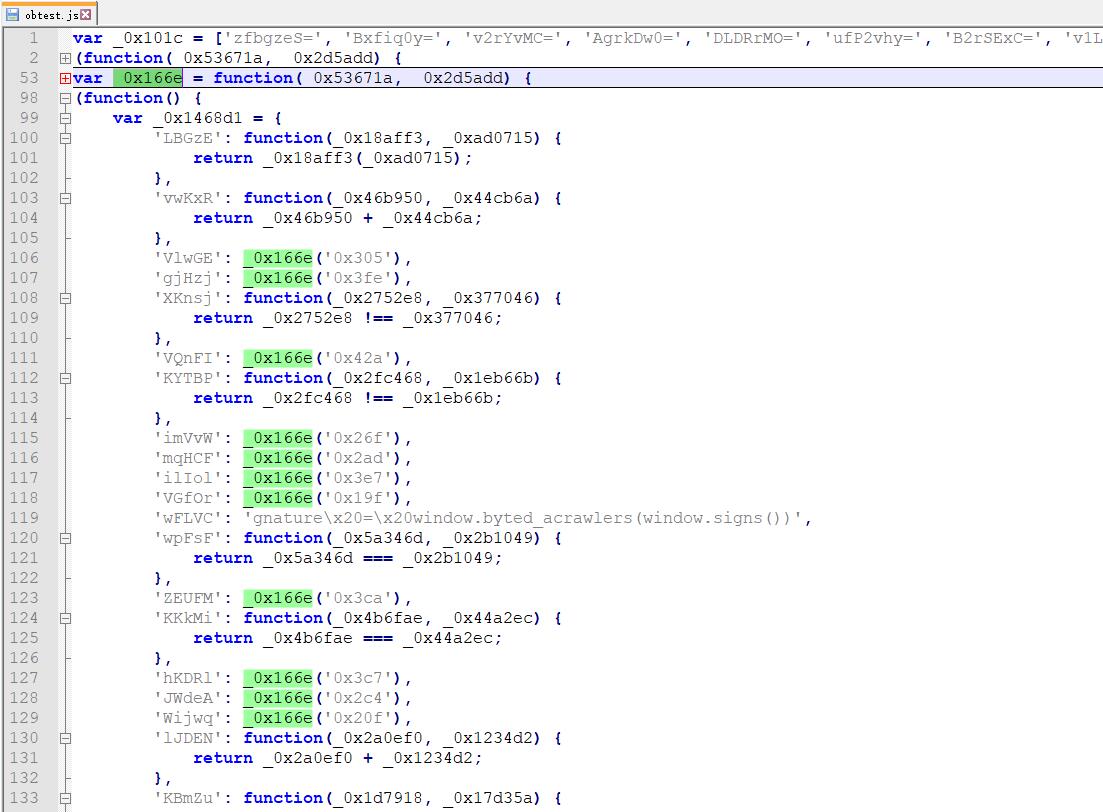Collapse the 'lJDEN' function at line 130
Screen dimensions: 1103x812
(65, 739)
